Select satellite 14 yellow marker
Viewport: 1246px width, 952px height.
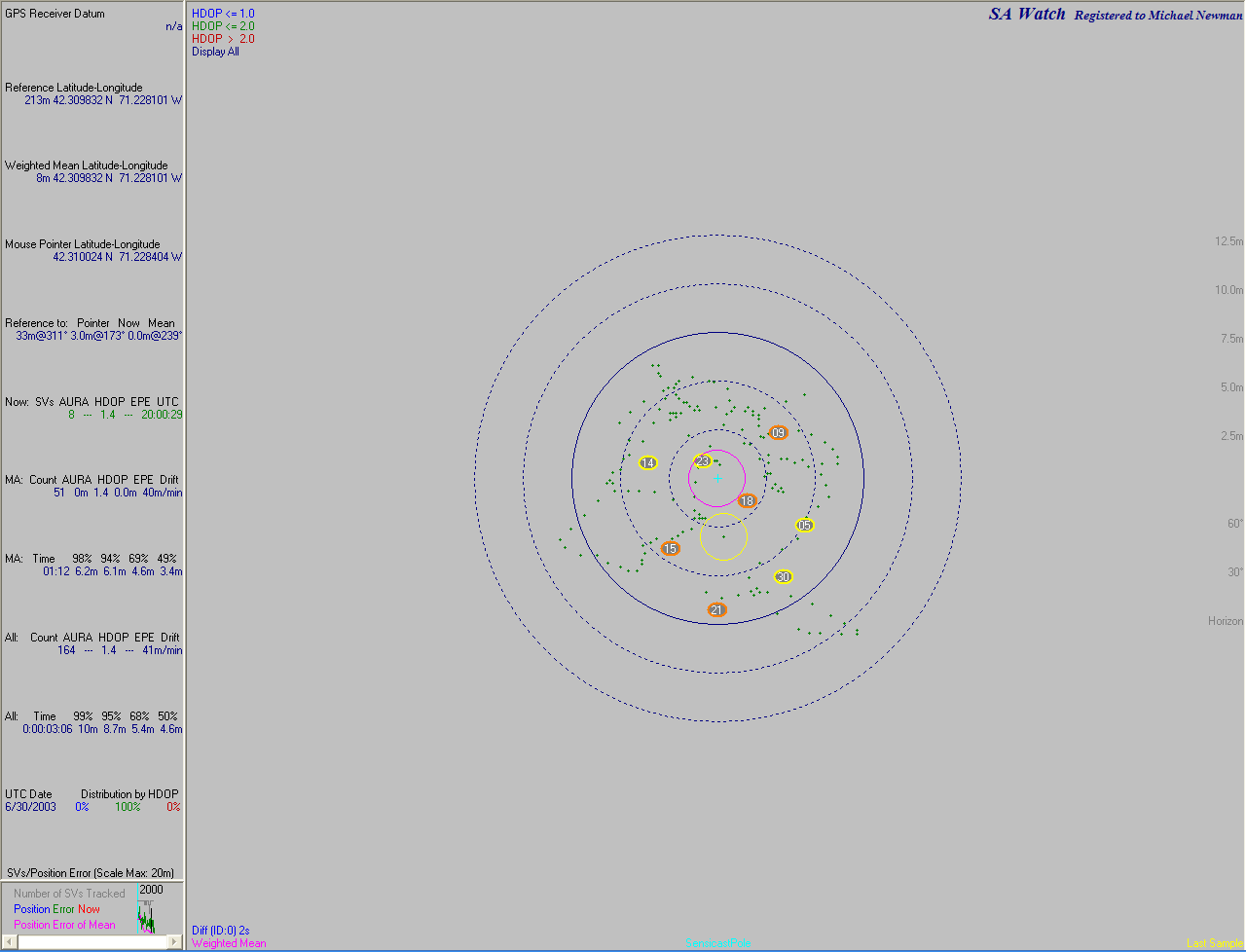point(648,463)
